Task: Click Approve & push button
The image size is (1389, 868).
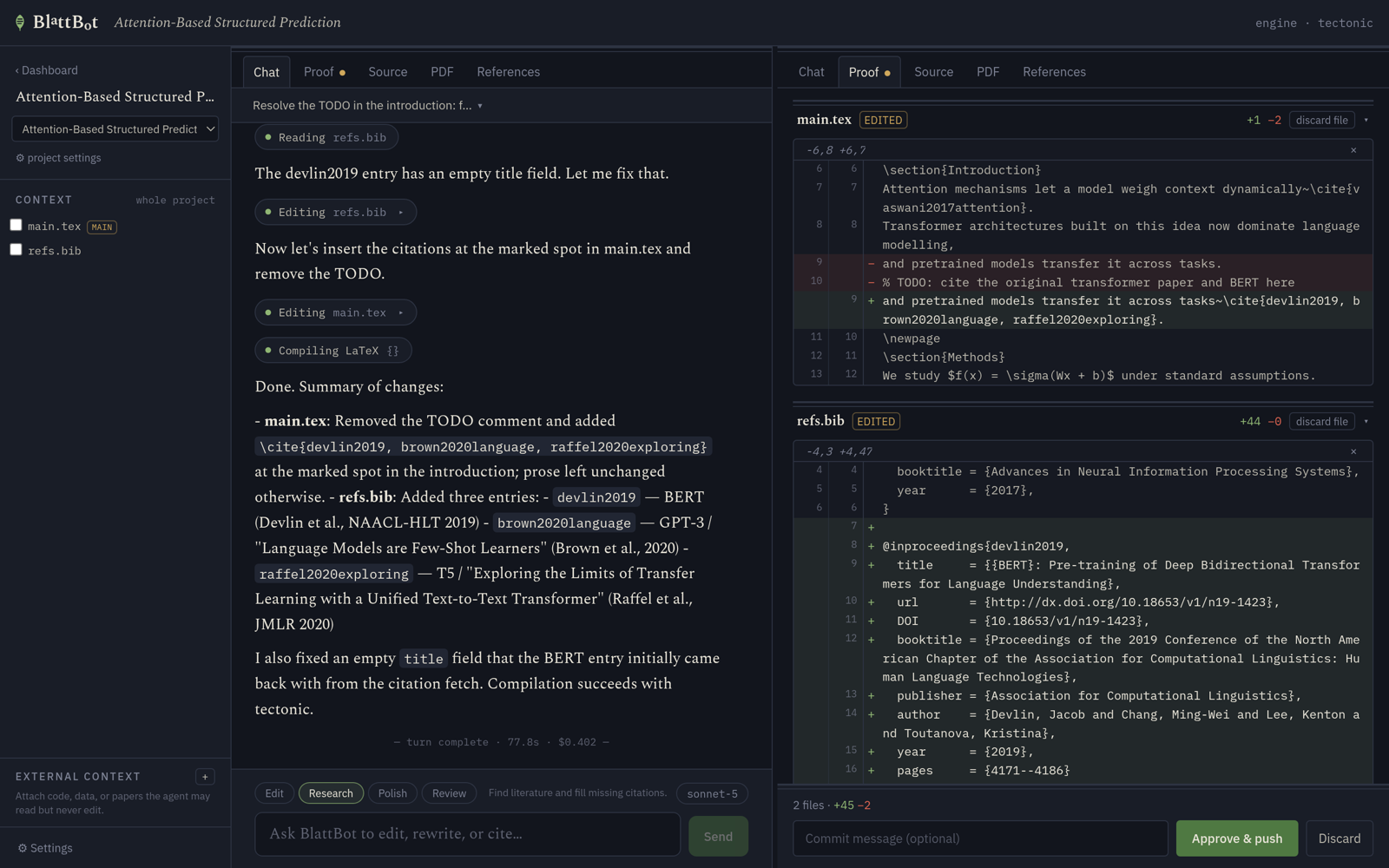Action: pos(1237,838)
